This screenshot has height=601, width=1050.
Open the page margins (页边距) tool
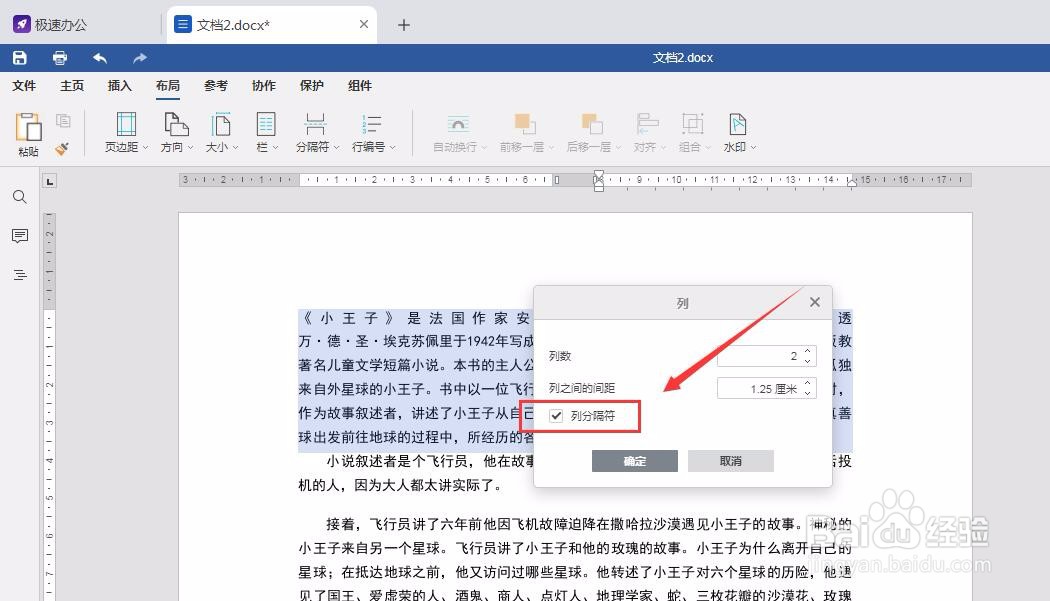(x=126, y=133)
